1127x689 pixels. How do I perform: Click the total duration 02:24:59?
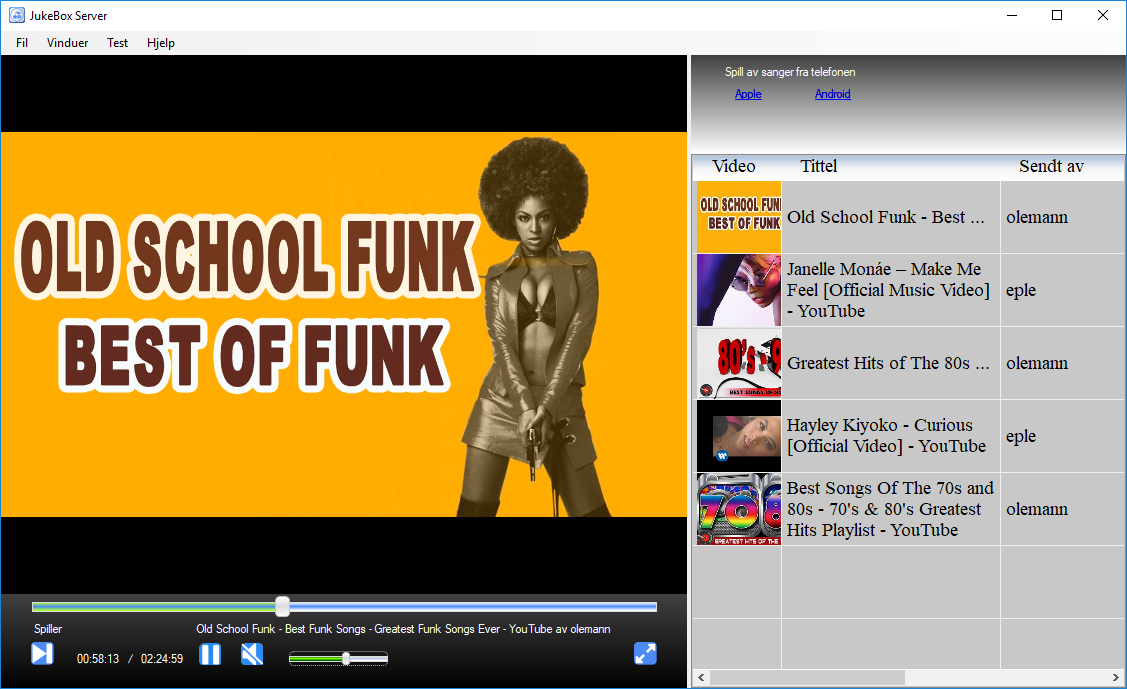pyautogui.click(x=162, y=659)
